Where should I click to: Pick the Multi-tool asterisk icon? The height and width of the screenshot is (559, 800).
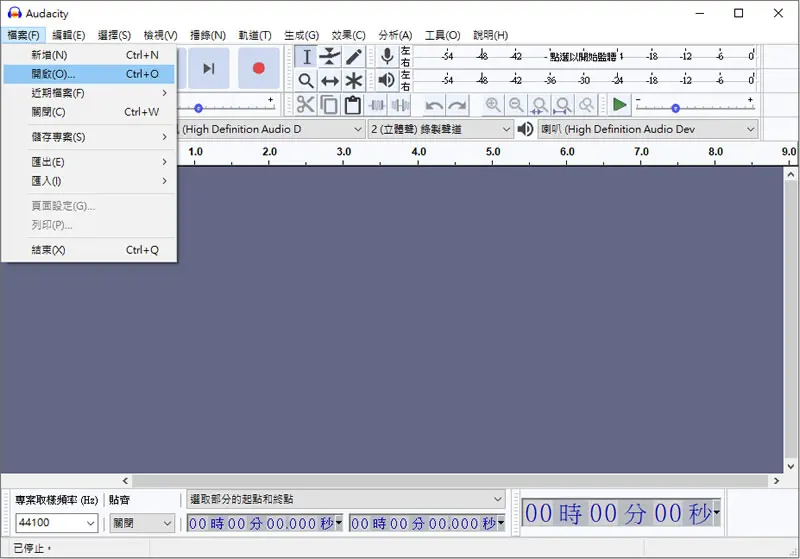[x=354, y=81]
